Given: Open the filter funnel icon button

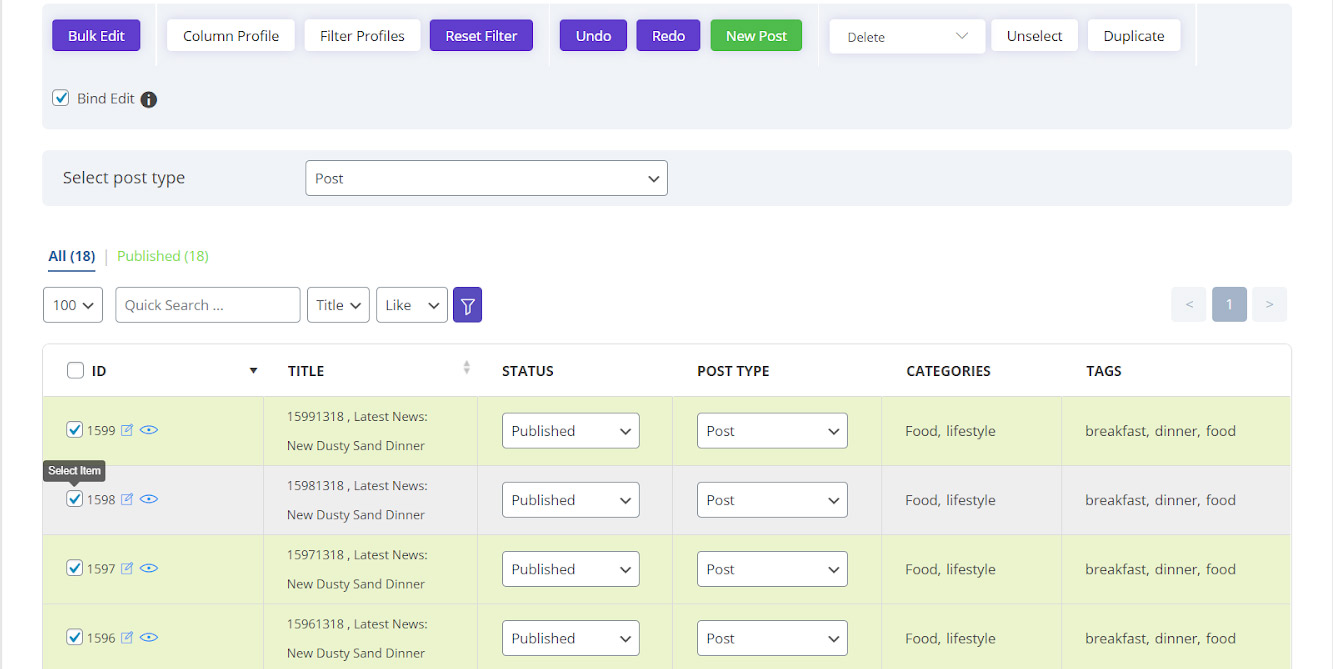Looking at the screenshot, I should click(x=467, y=305).
